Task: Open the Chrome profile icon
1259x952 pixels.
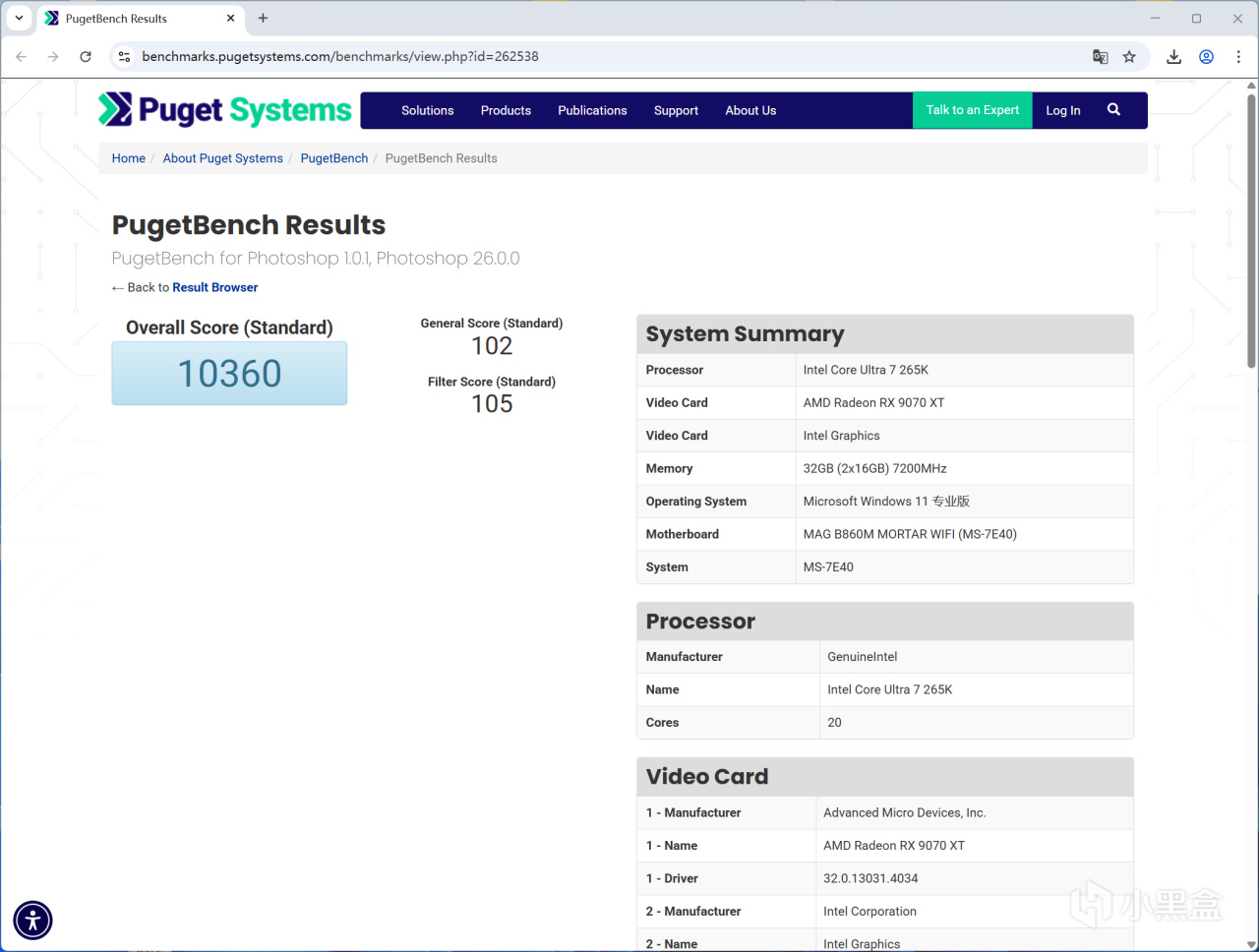Action: [1206, 57]
